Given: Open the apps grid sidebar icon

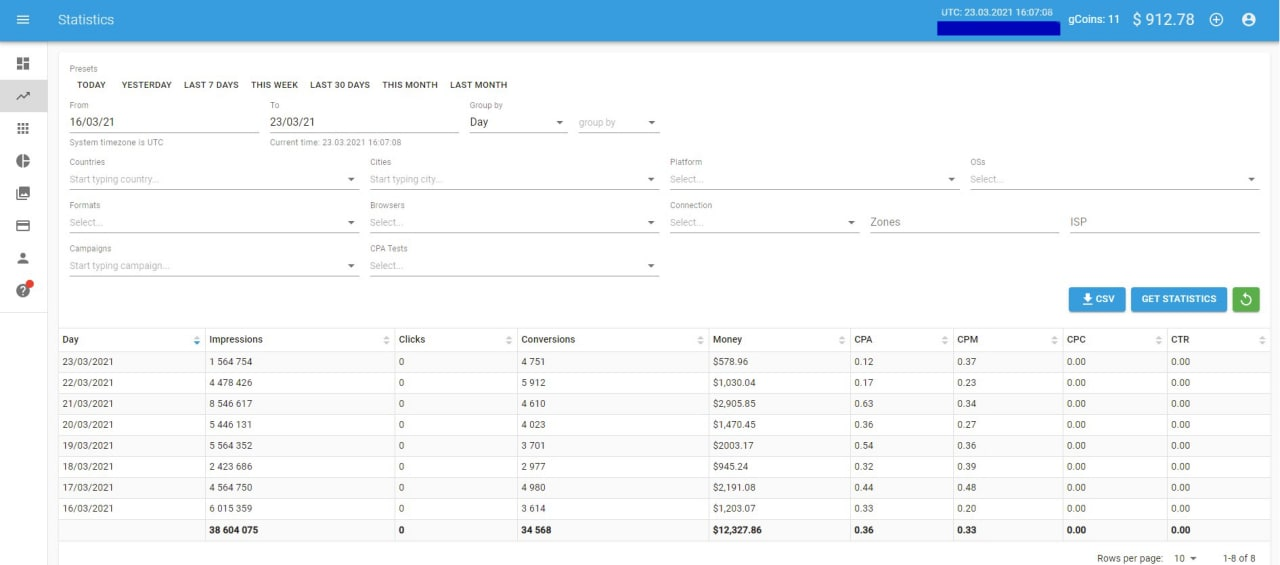Looking at the screenshot, I should click(x=23, y=129).
